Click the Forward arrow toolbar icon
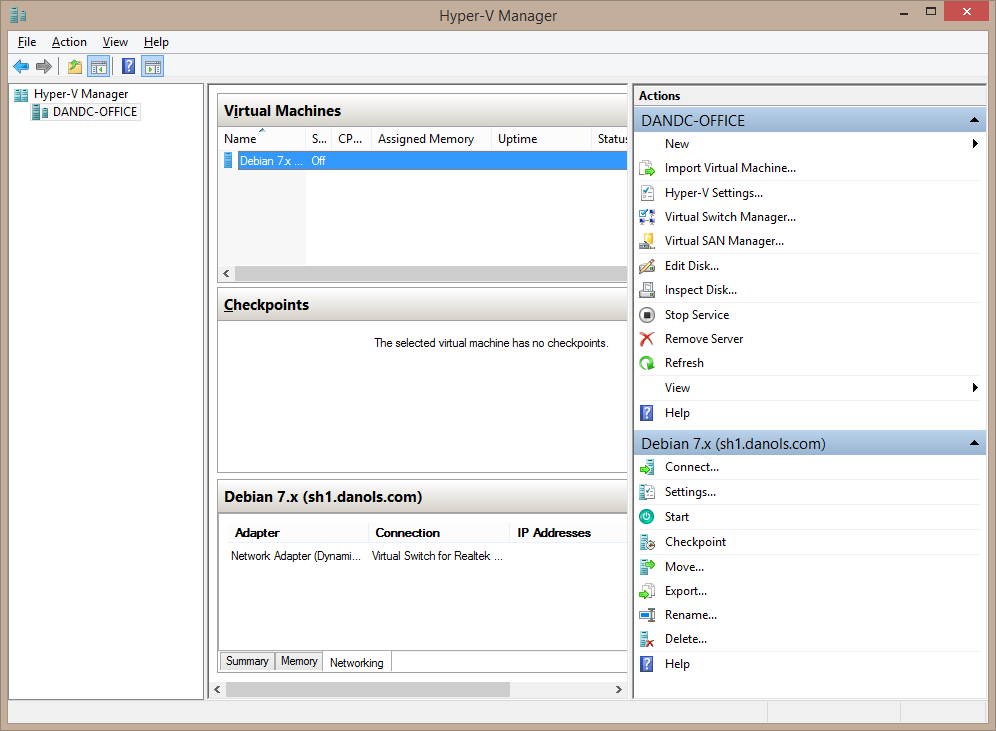Screen dimensions: 996x731 click(x=44, y=66)
